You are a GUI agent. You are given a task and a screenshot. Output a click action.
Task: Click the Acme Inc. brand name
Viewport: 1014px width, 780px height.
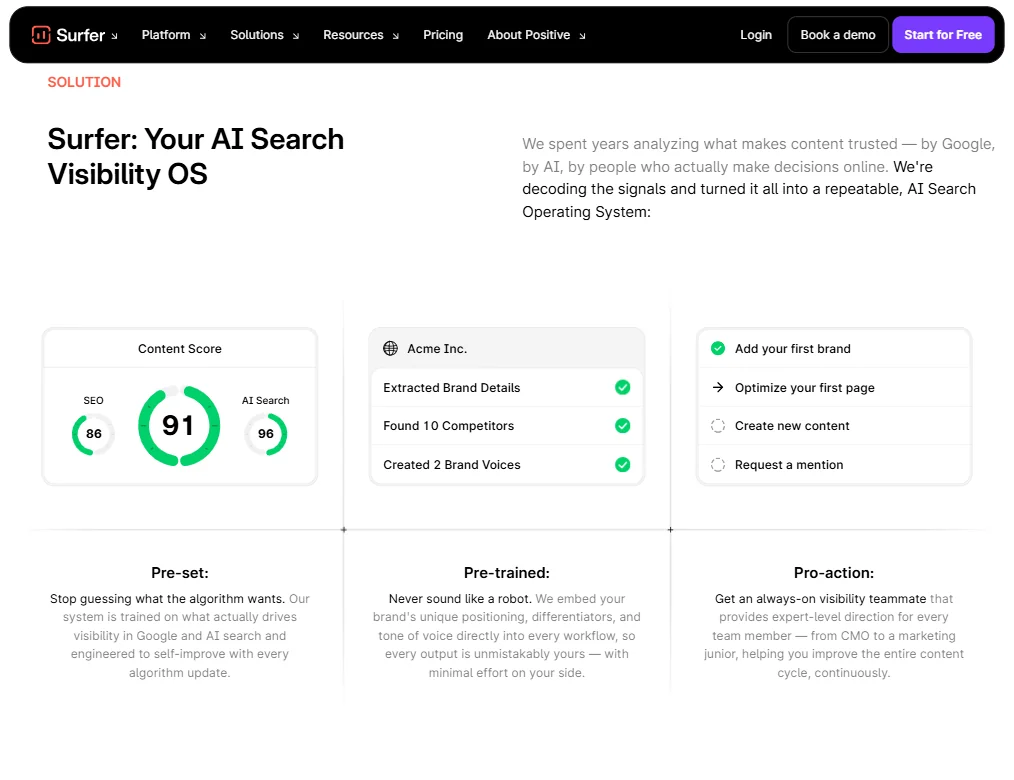[x=437, y=349]
